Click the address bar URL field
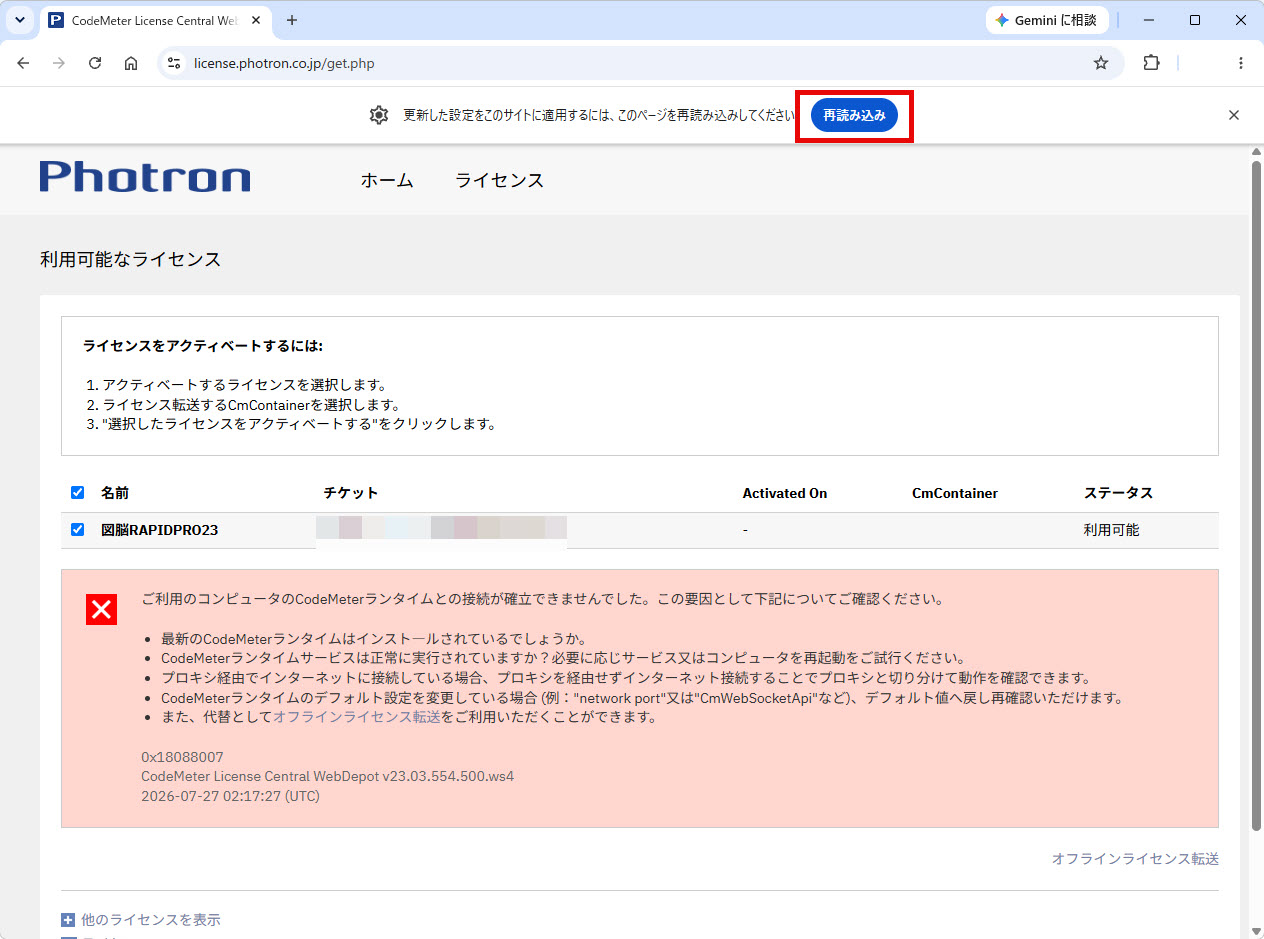This screenshot has height=939, width=1264. (x=640, y=63)
